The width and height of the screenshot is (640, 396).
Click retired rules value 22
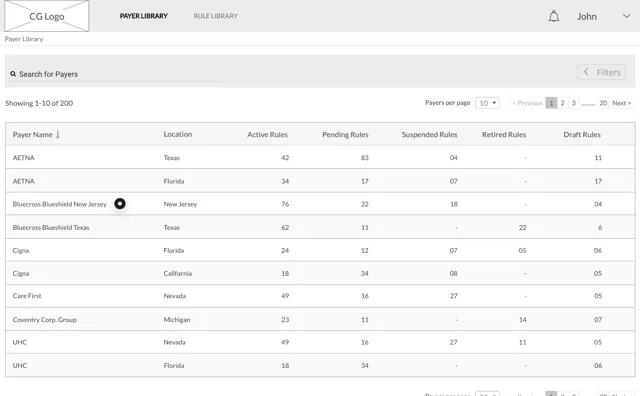pyautogui.click(x=522, y=227)
